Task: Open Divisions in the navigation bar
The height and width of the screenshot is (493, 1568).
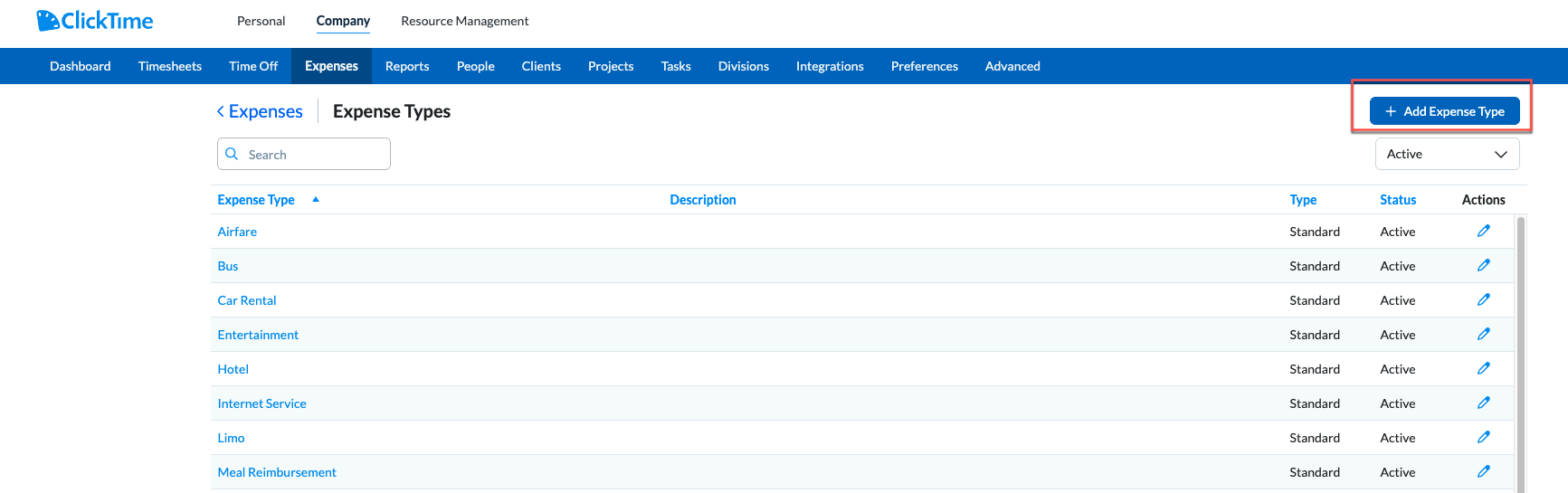Action: (x=744, y=66)
